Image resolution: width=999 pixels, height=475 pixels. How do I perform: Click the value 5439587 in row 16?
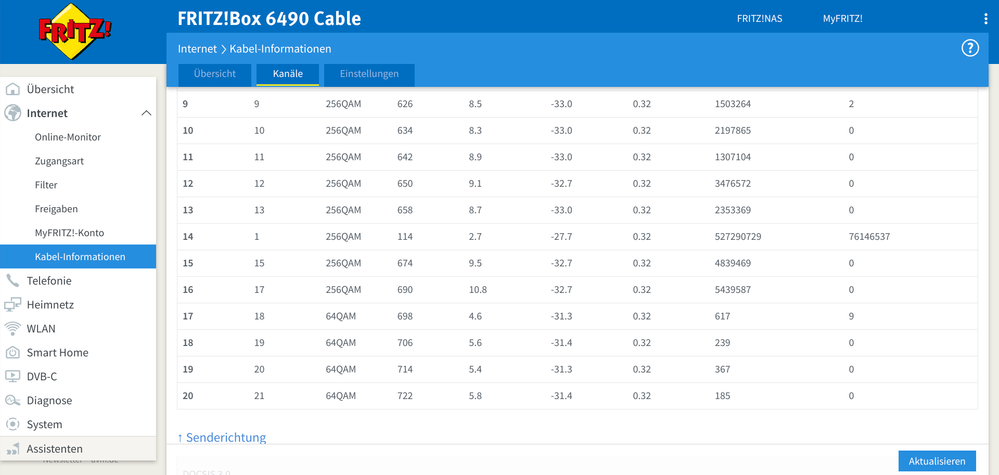(x=733, y=290)
